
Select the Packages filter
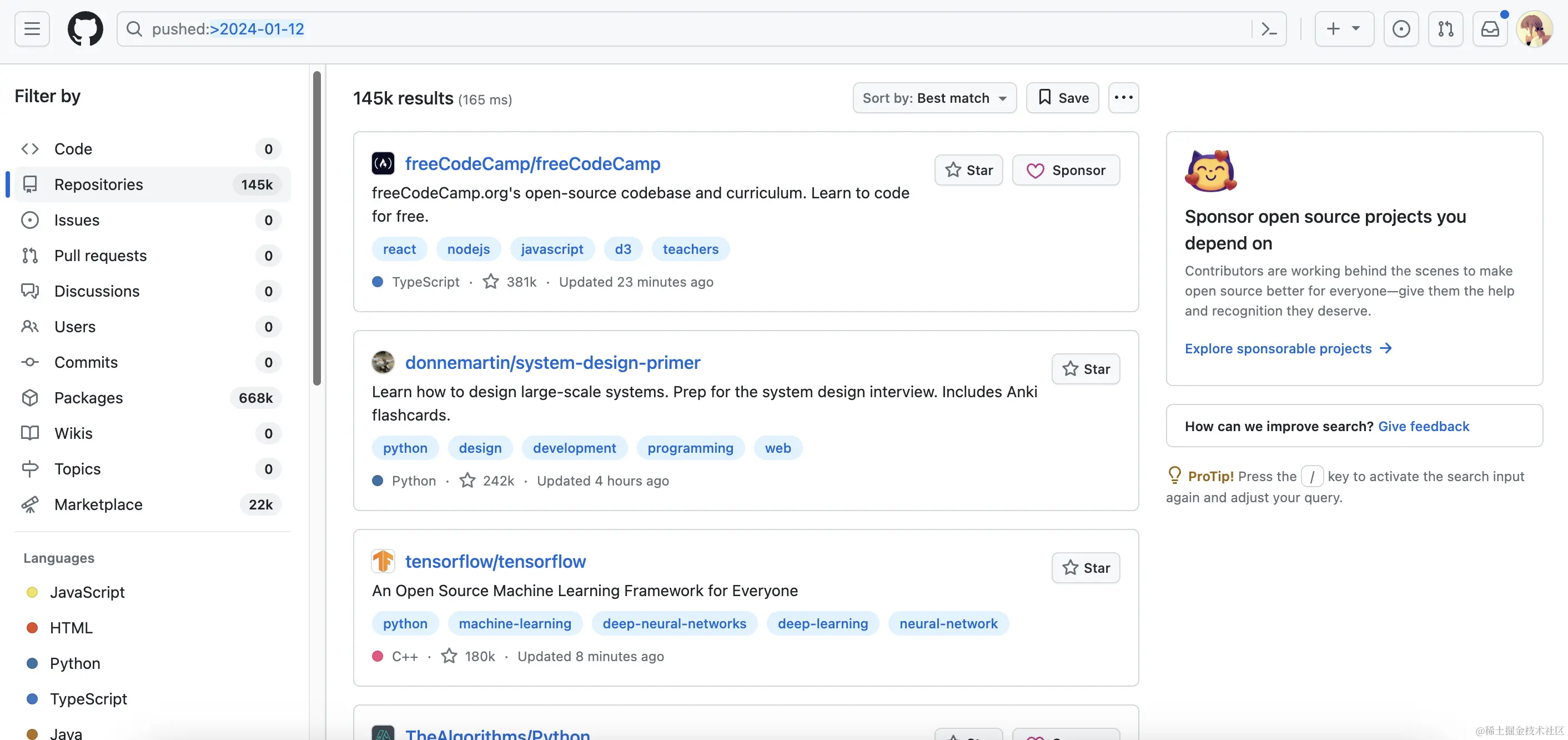click(88, 397)
